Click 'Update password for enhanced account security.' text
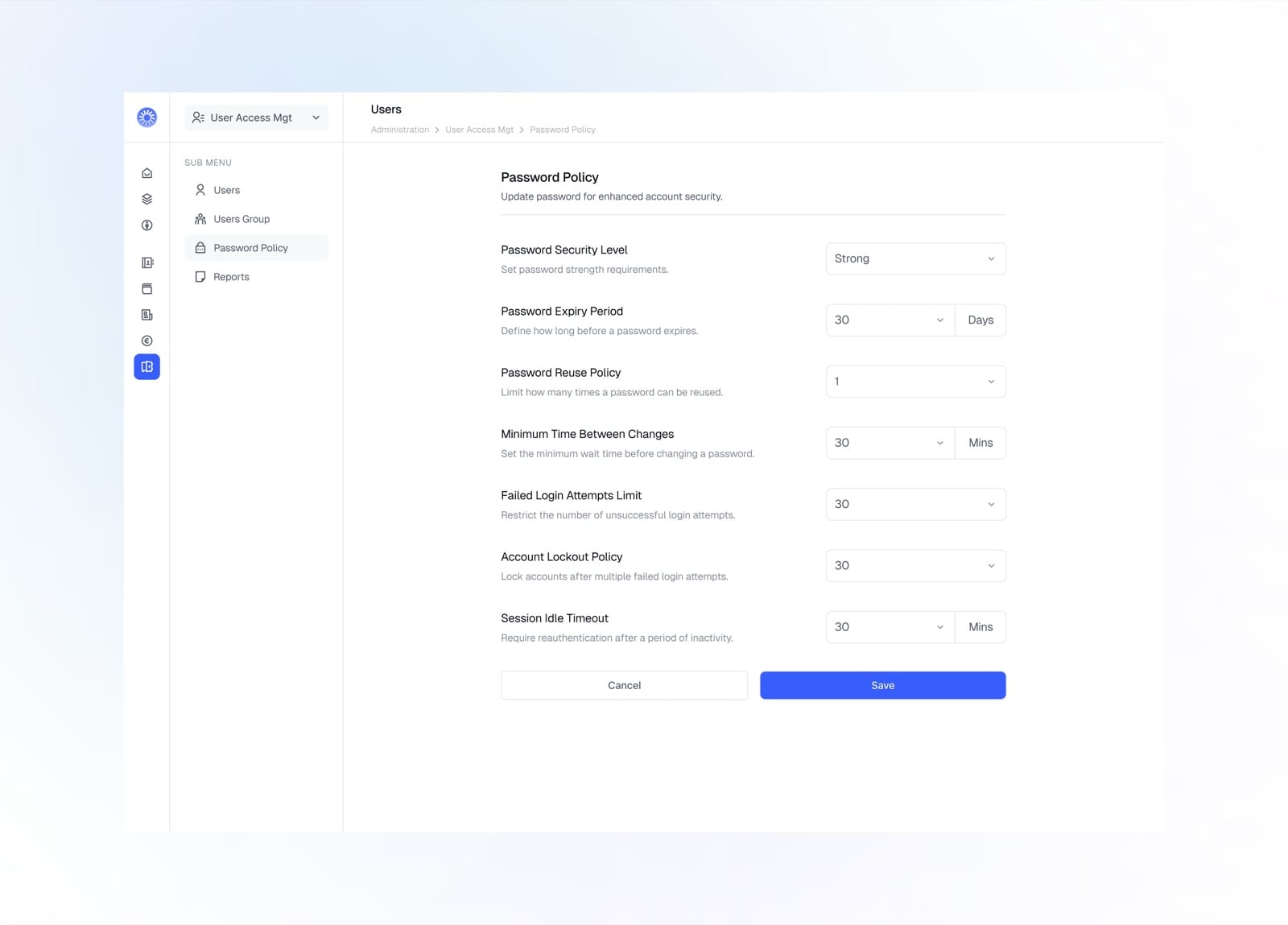This screenshot has height=925, width=1288. tap(611, 196)
